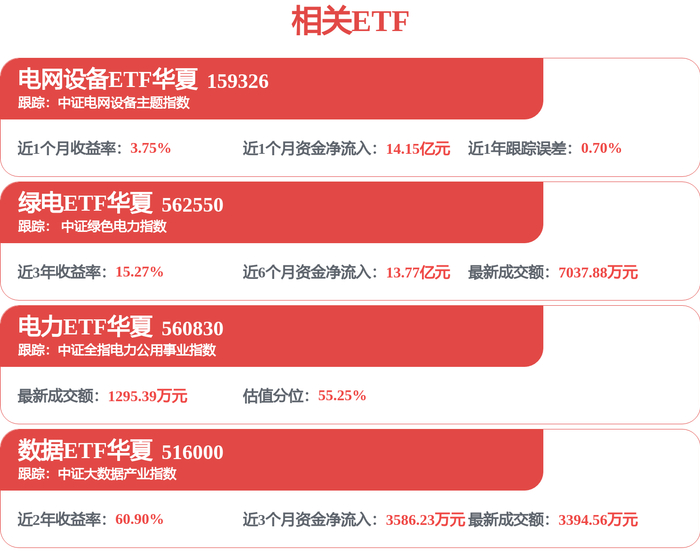Click 13.77亿元 six-month net inflow
700x555 pixels.
pos(418,272)
